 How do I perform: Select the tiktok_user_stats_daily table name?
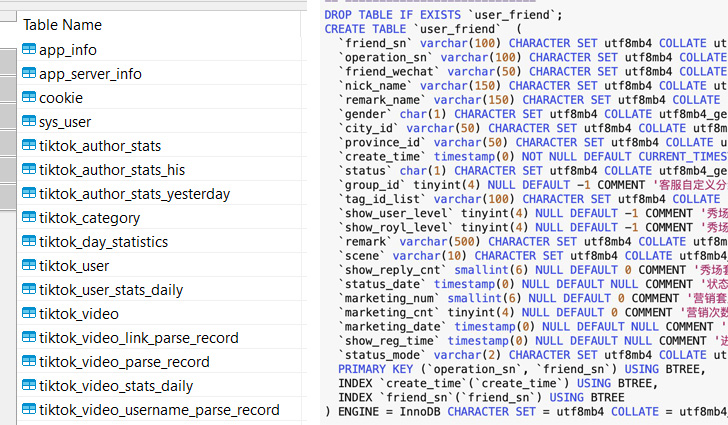pos(111,290)
